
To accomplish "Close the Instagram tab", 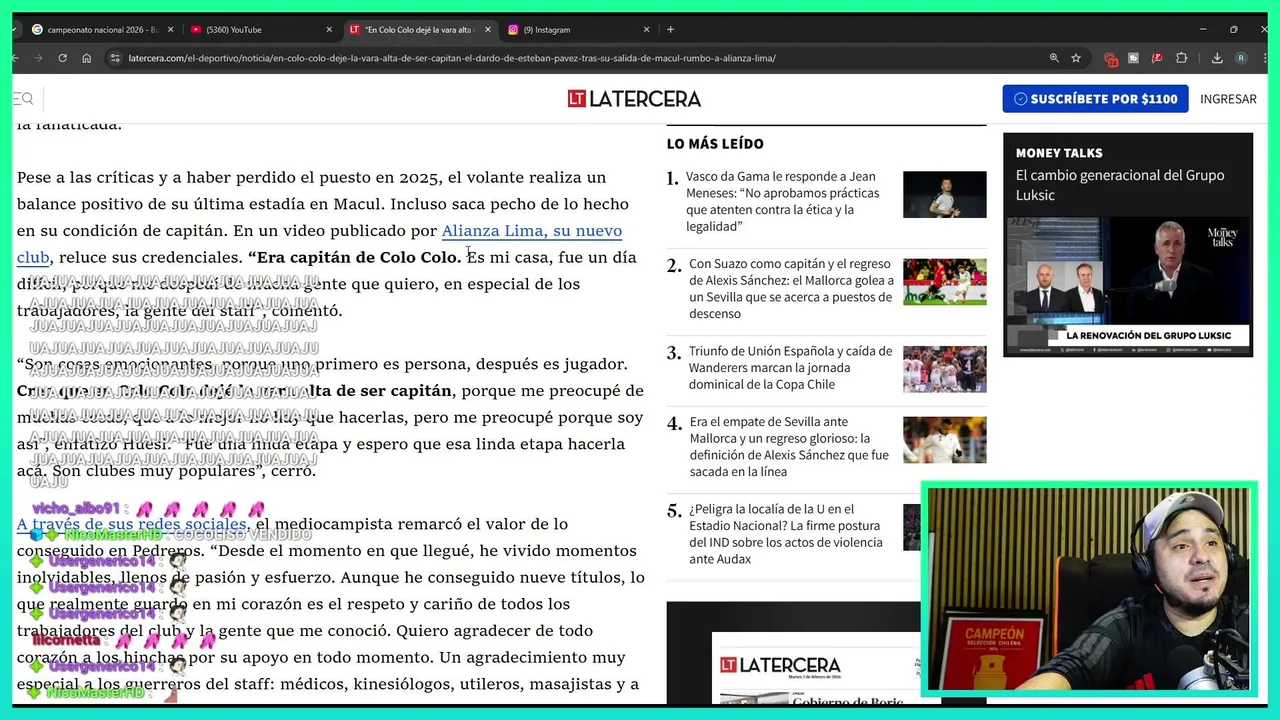I will (646, 30).
